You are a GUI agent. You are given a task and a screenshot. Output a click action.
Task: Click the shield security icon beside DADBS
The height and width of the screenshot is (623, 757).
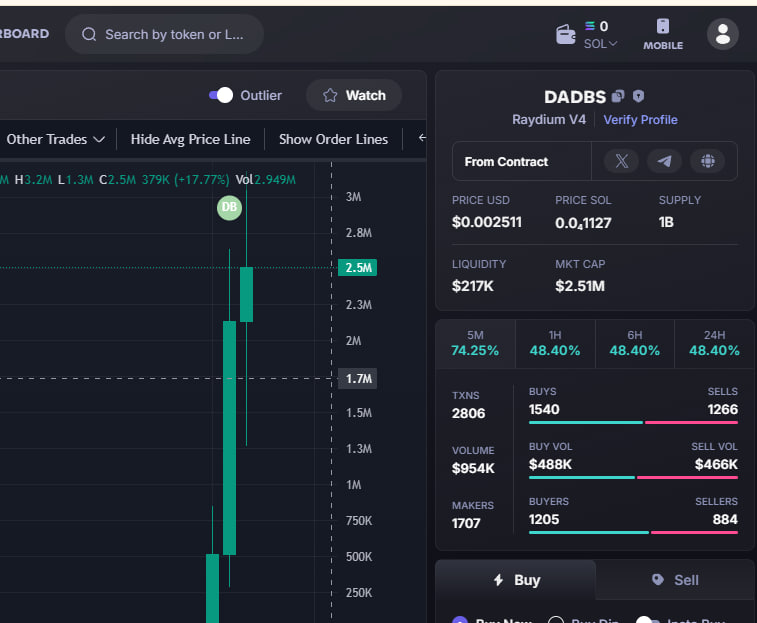pyautogui.click(x=638, y=96)
